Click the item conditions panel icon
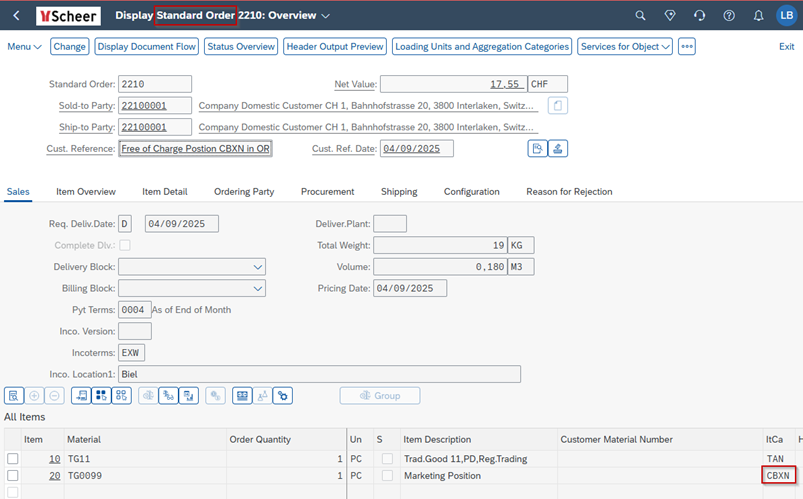Image resolution: width=803 pixels, height=499 pixels. [x=242, y=396]
